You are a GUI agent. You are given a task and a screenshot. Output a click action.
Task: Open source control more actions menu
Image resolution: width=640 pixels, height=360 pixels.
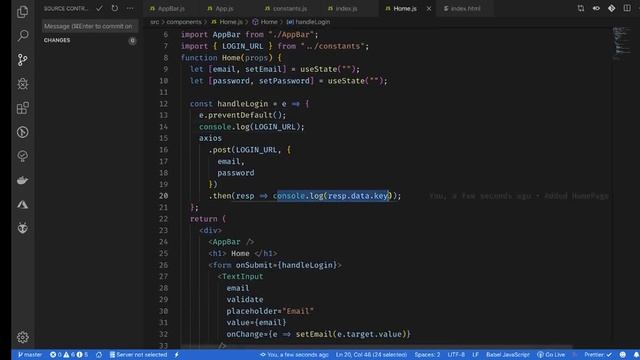click(130, 8)
